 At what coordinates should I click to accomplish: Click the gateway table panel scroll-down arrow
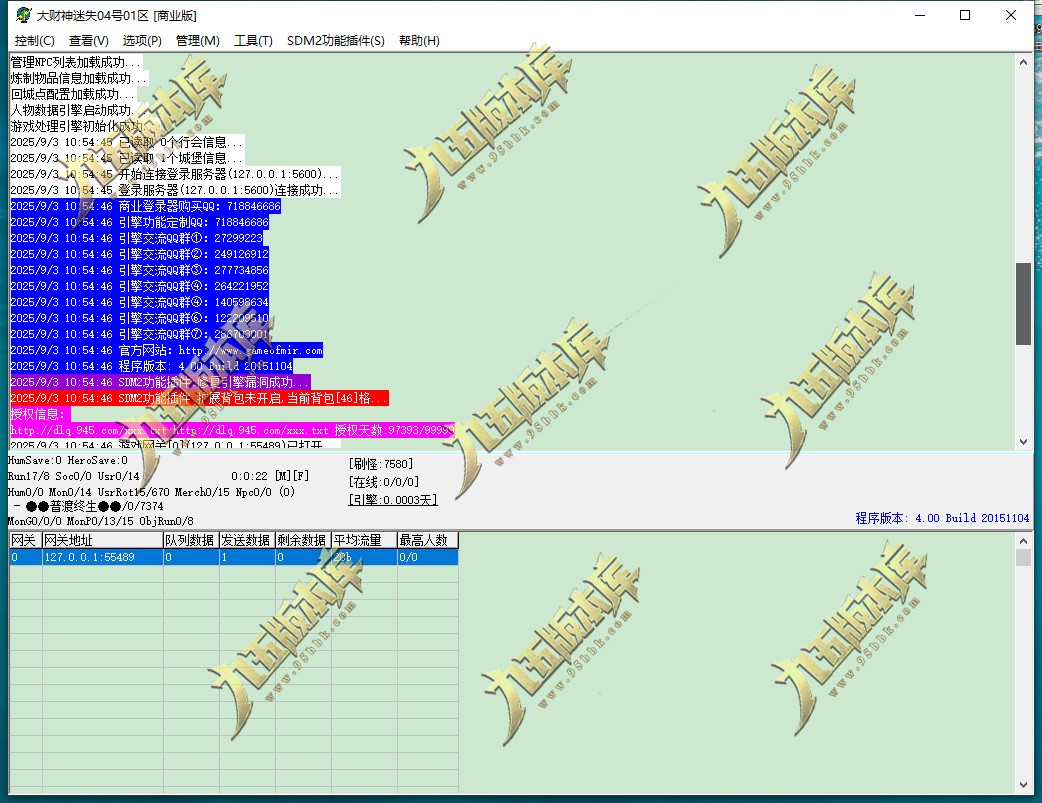(1023, 785)
